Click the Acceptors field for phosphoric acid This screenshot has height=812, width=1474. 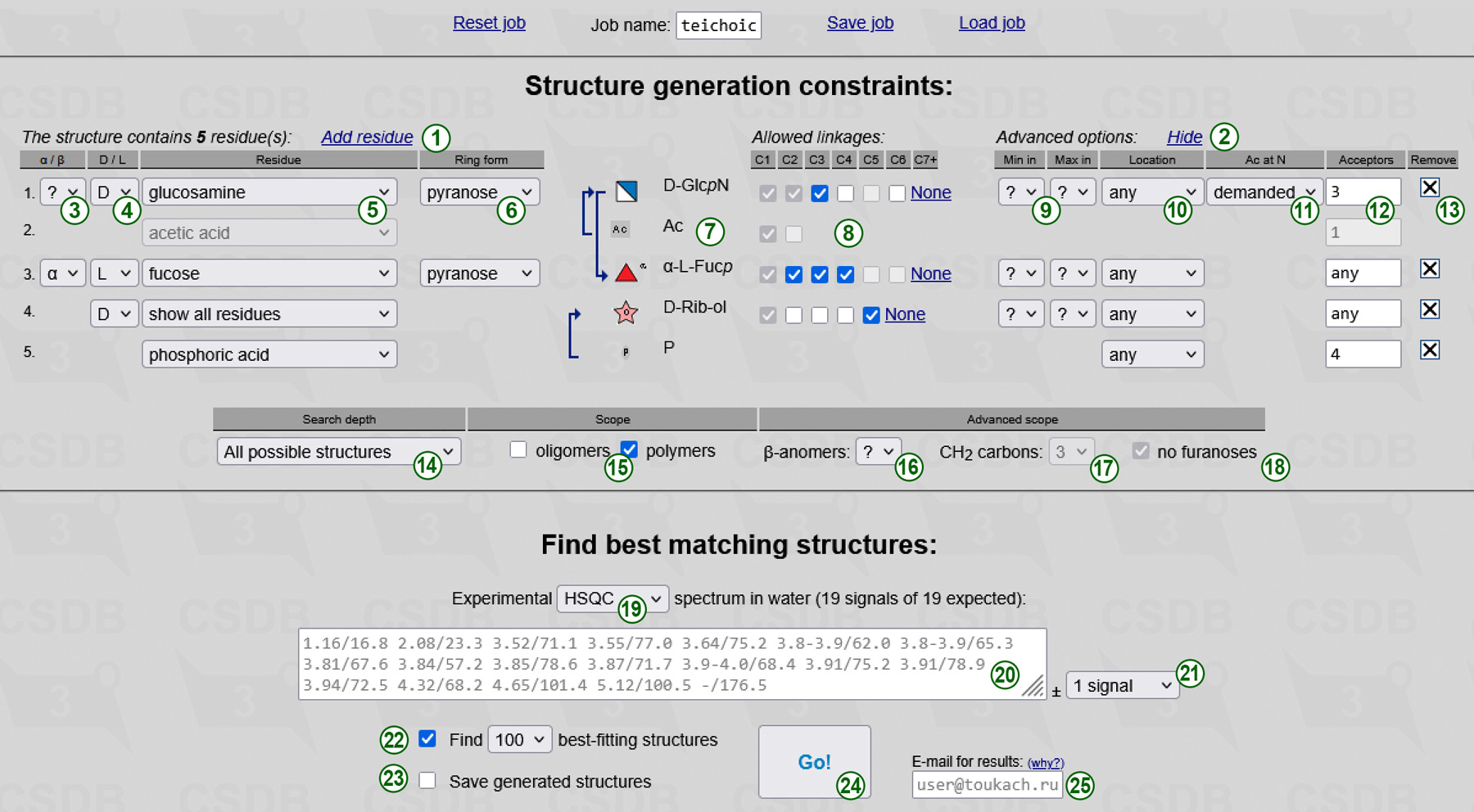point(1363,354)
